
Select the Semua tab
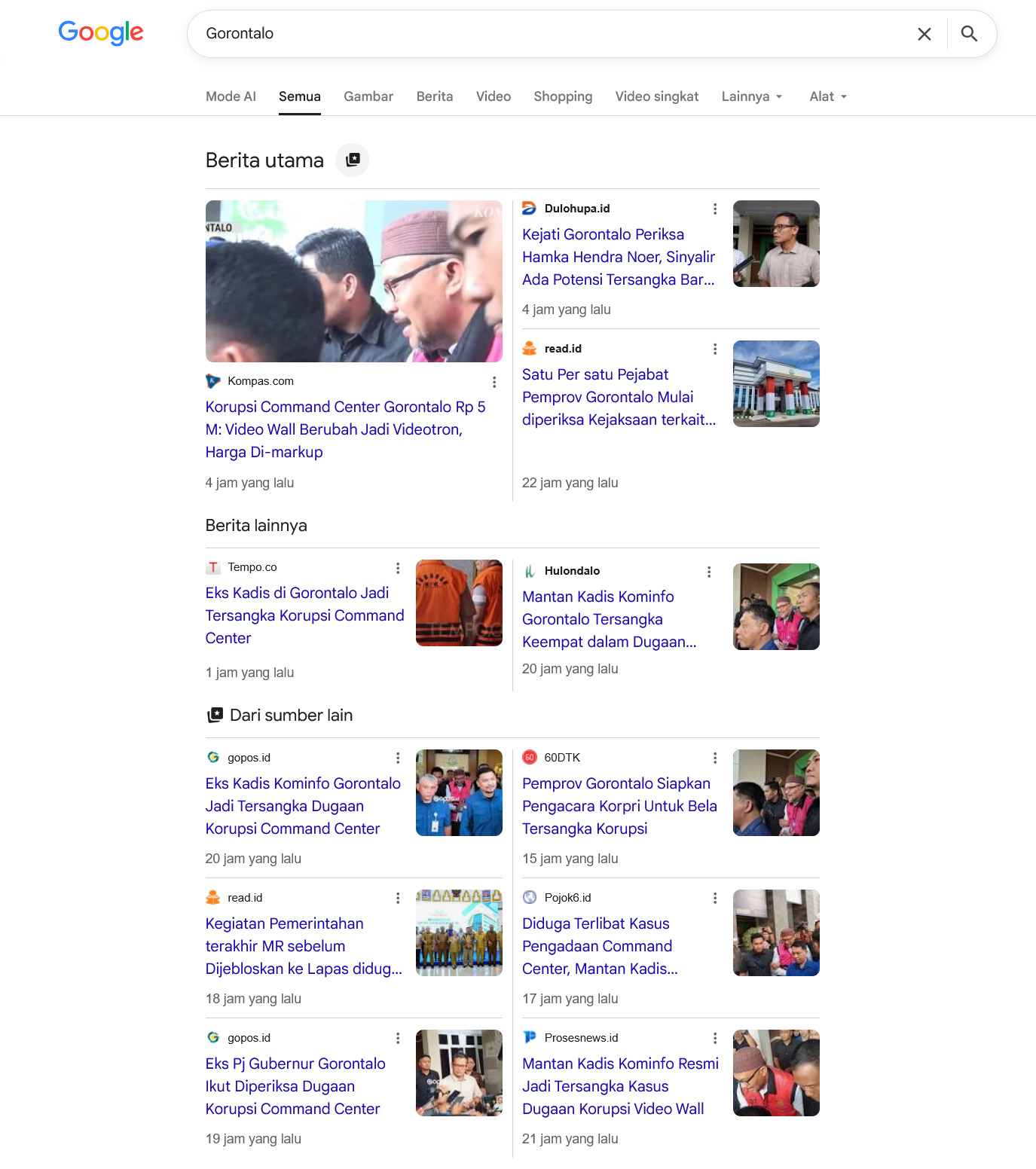click(300, 96)
